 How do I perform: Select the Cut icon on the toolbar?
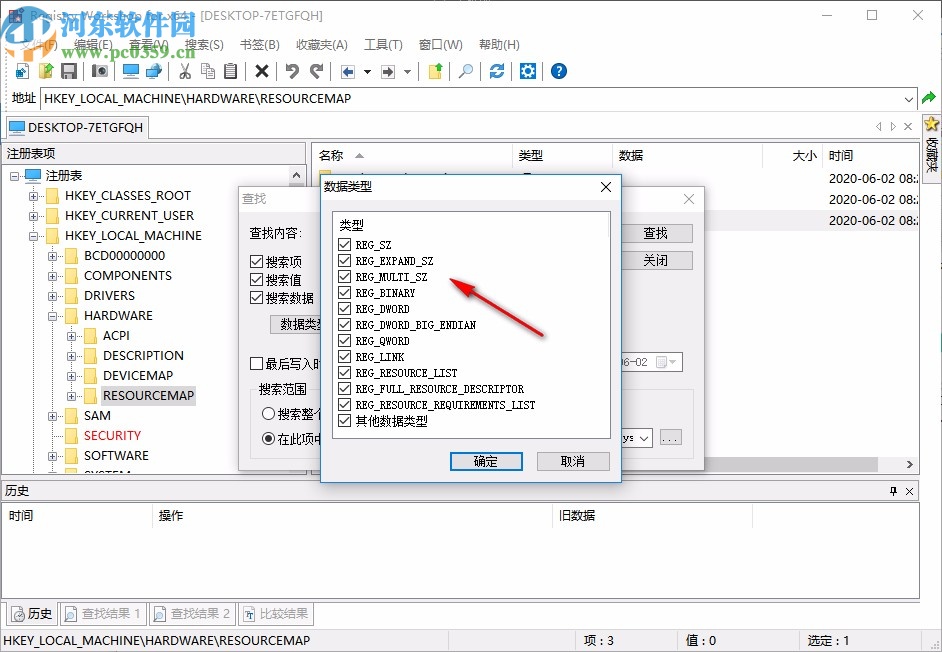pyautogui.click(x=185, y=71)
